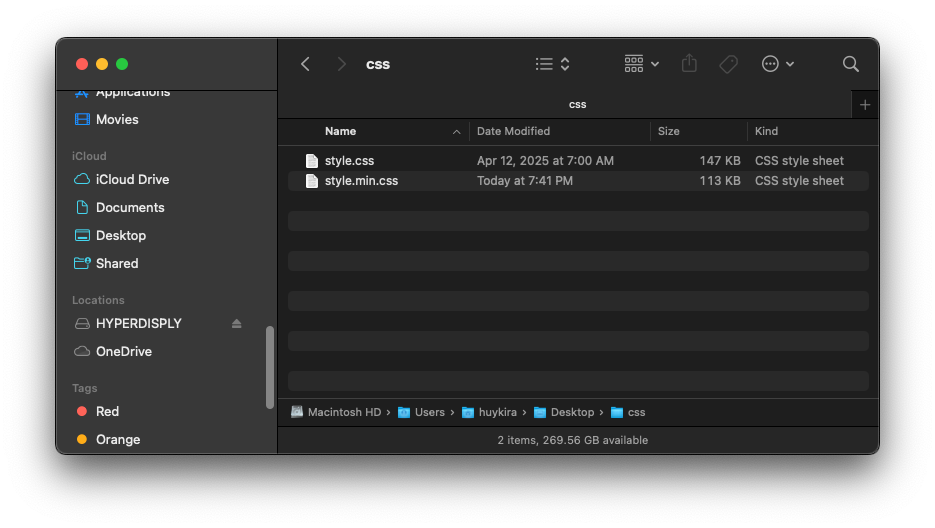Sort files by the Size column
The image size is (935, 528).
[669, 132]
